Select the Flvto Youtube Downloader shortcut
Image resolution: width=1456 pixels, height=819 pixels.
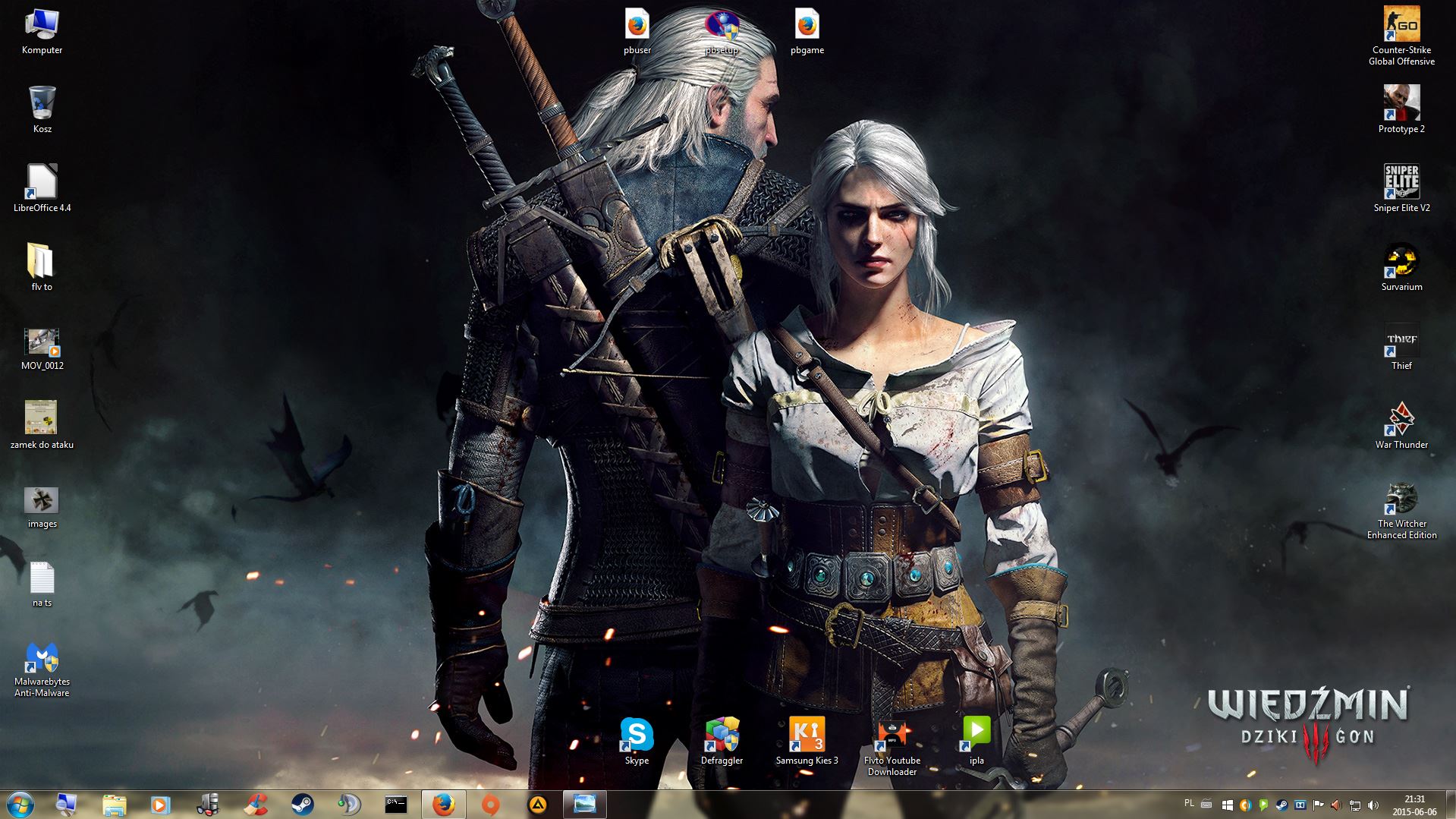pyautogui.click(x=892, y=748)
